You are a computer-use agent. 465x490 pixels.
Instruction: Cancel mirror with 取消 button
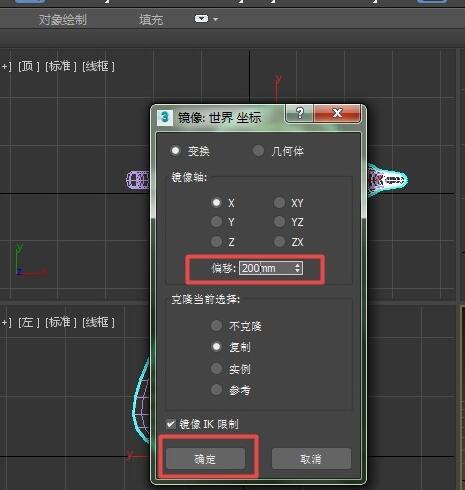(x=311, y=459)
